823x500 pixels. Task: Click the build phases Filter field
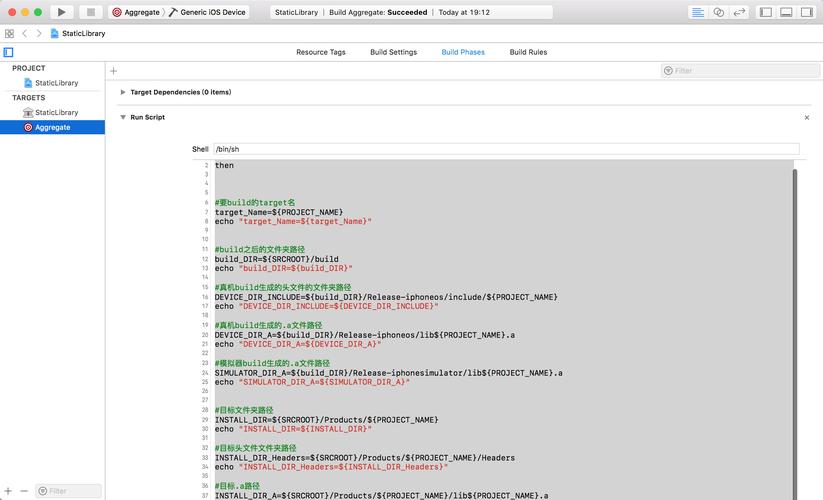click(x=741, y=71)
